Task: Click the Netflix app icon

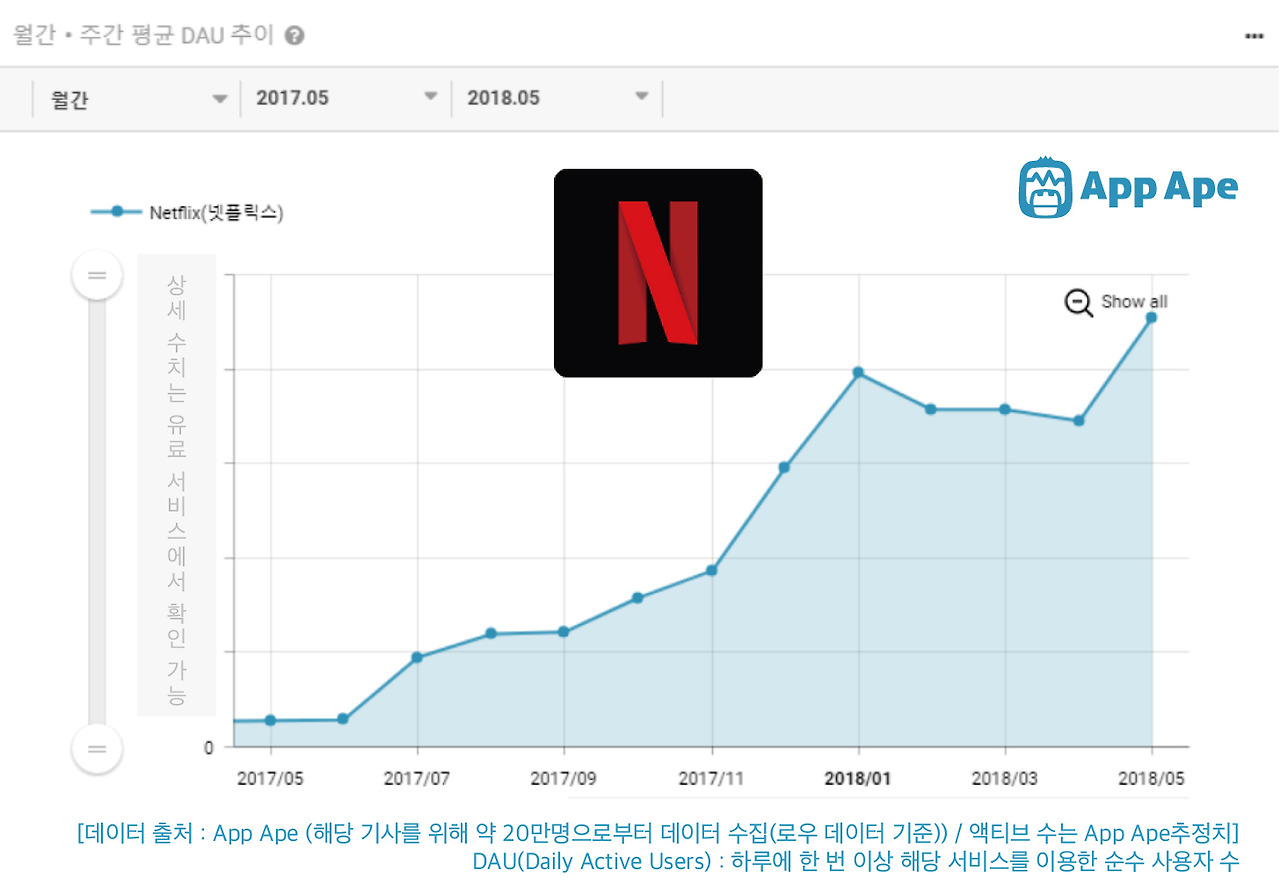Action: tap(658, 272)
